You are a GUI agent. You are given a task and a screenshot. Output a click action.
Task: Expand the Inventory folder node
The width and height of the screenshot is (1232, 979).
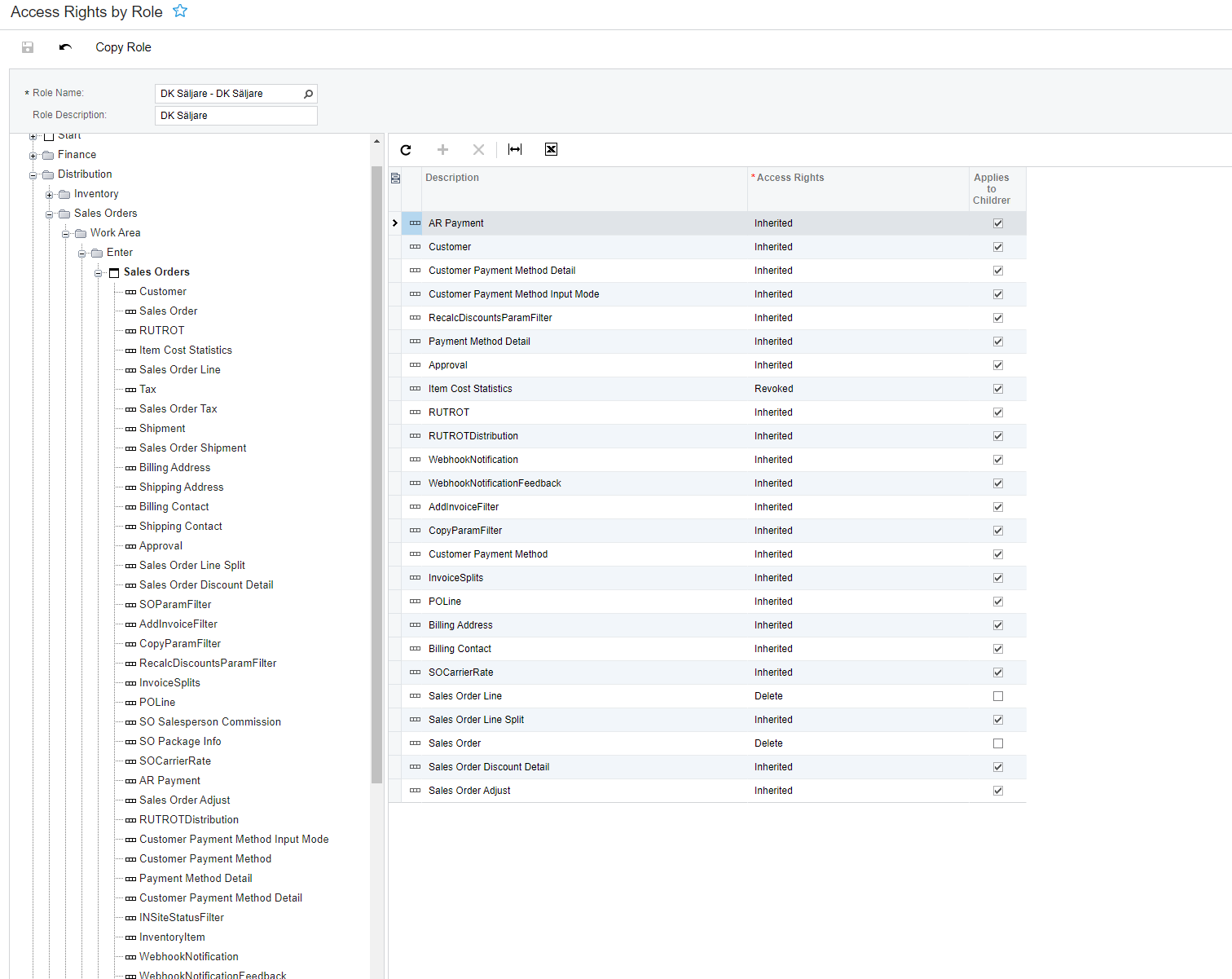tap(50, 194)
